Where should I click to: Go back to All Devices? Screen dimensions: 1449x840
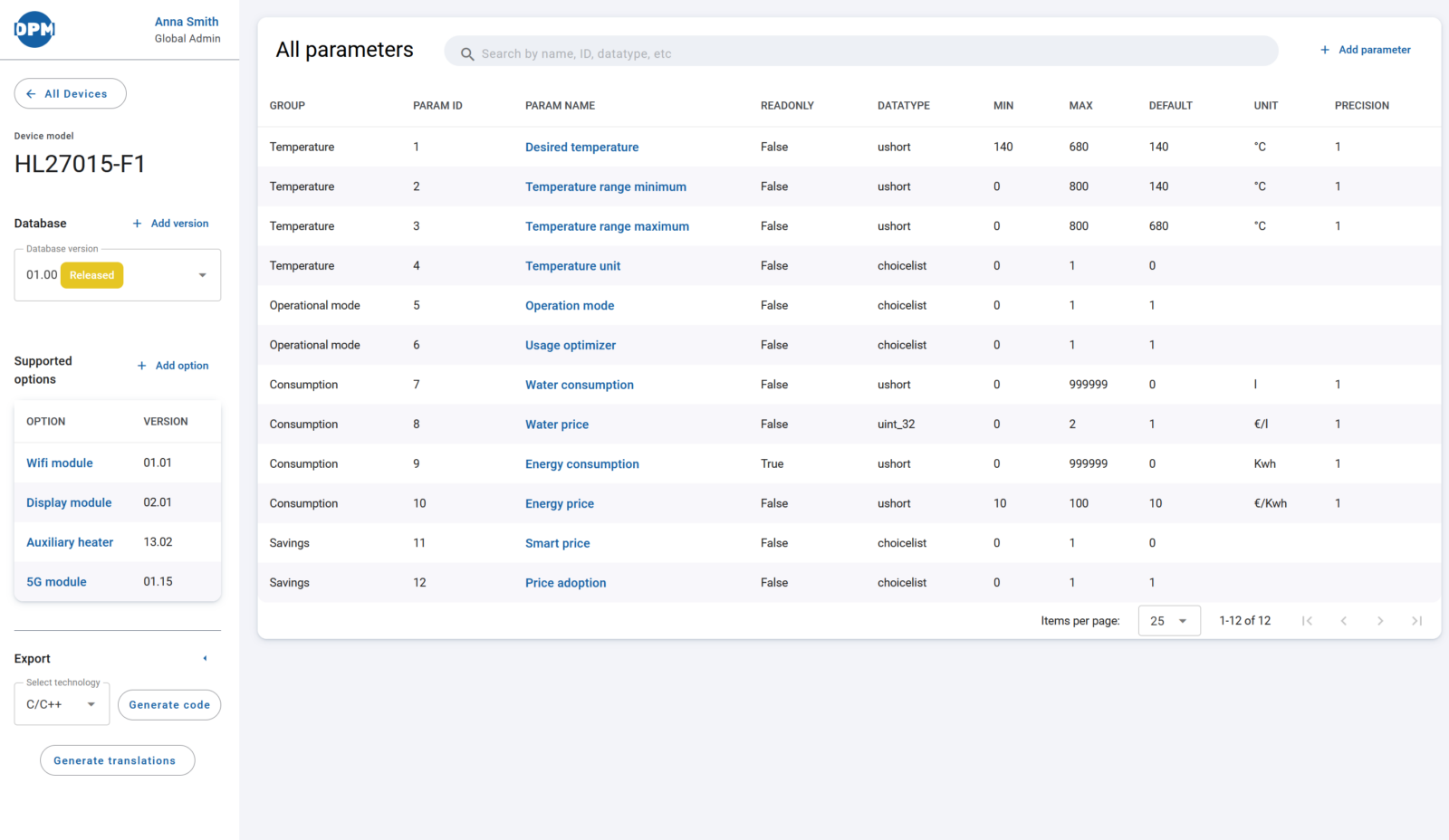(x=70, y=94)
